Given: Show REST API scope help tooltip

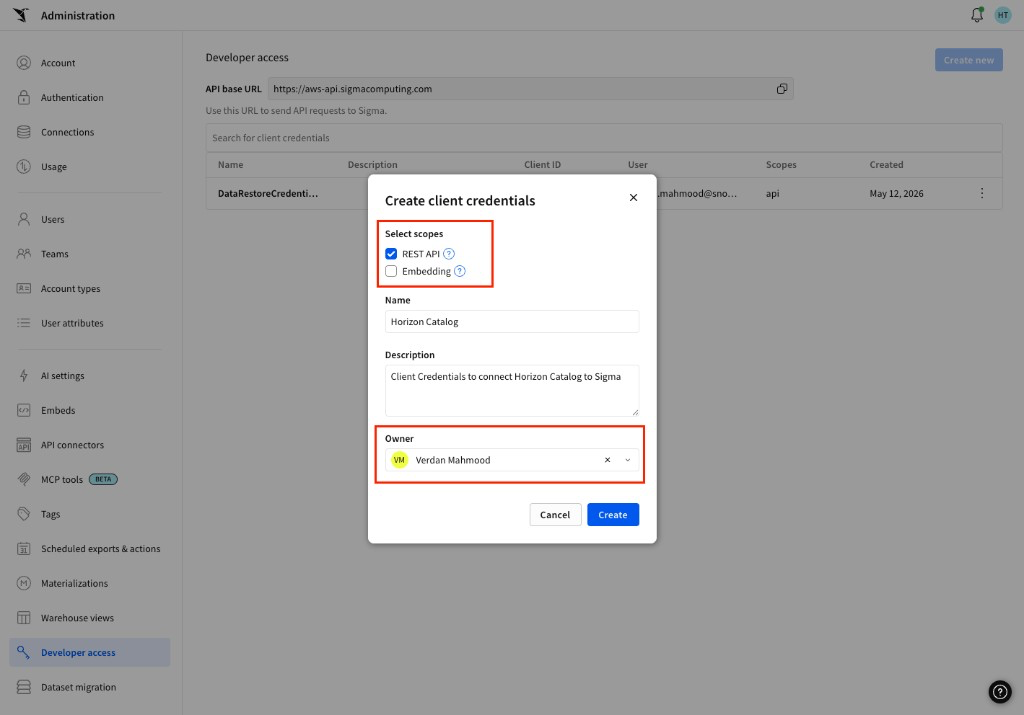Looking at the screenshot, I should [449, 254].
